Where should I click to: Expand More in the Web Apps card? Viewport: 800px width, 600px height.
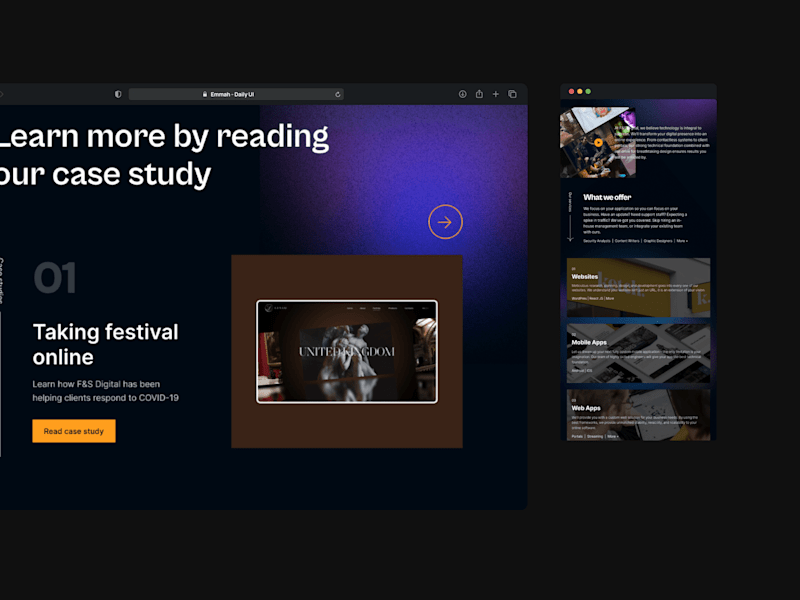coord(613,437)
